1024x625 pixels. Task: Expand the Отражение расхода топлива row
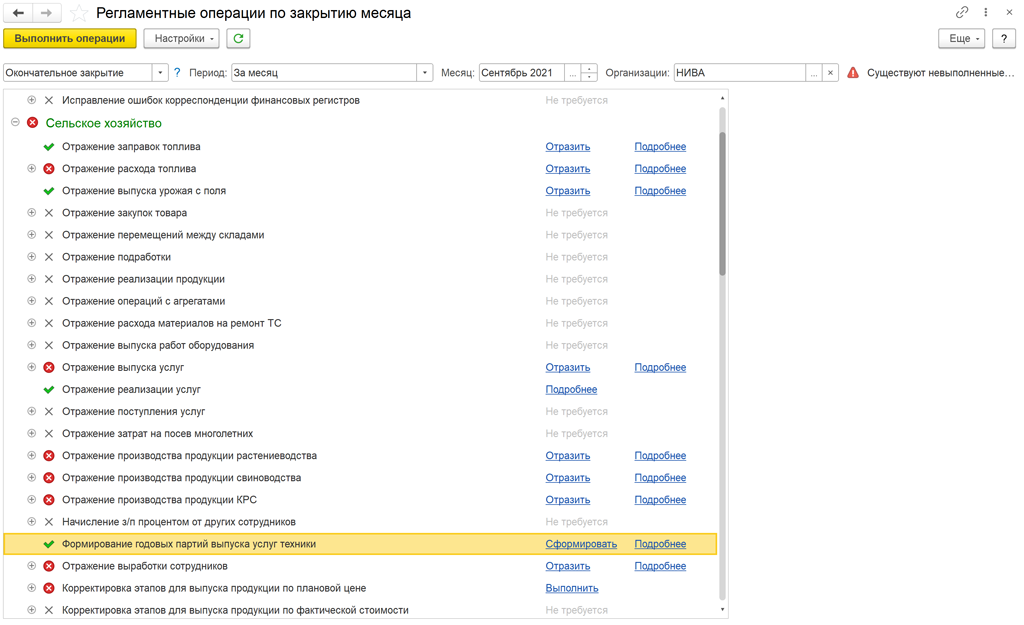coord(32,169)
